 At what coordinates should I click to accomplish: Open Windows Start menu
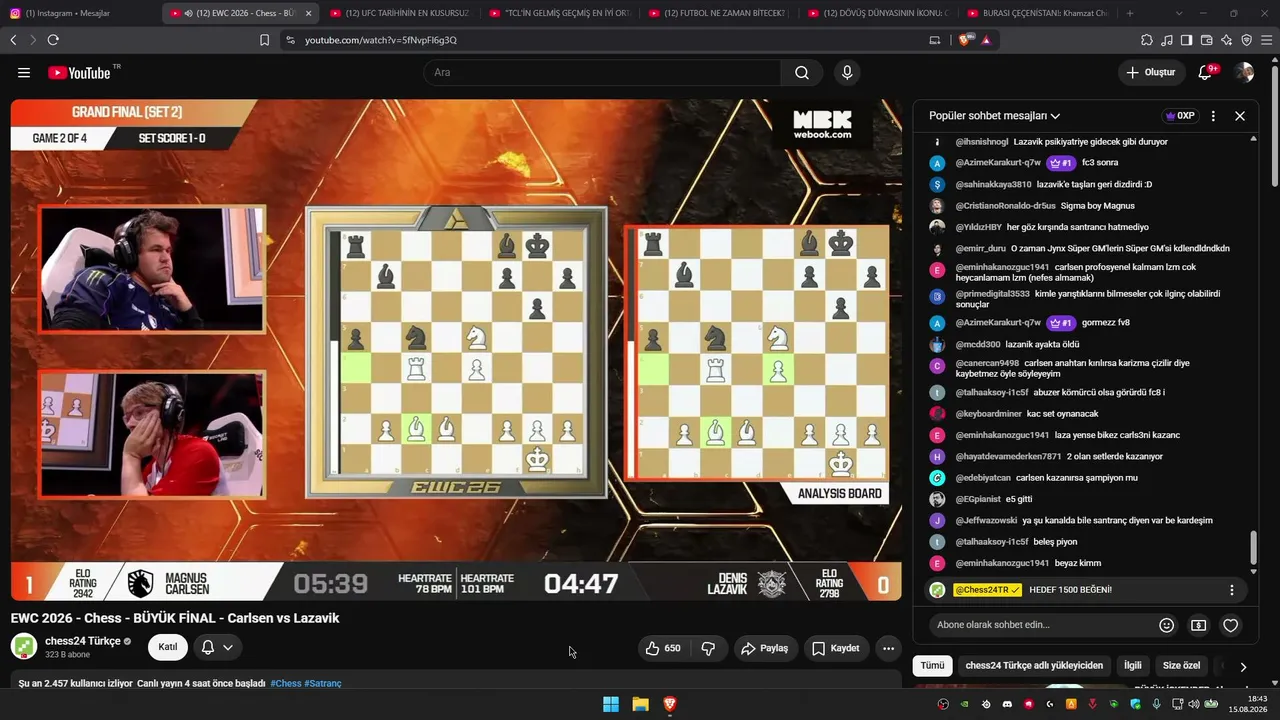(x=610, y=704)
